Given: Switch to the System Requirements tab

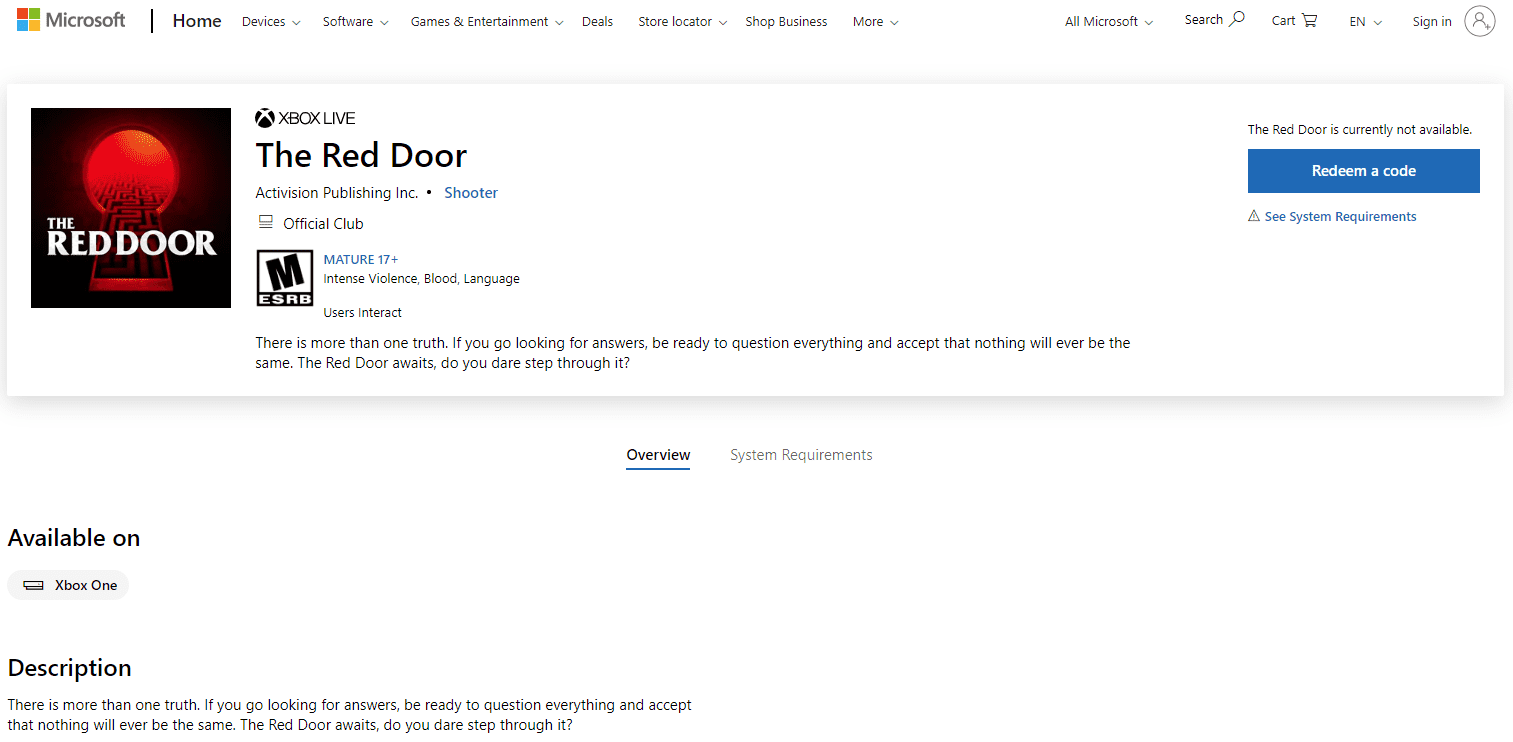Looking at the screenshot, I should [801, 455].
